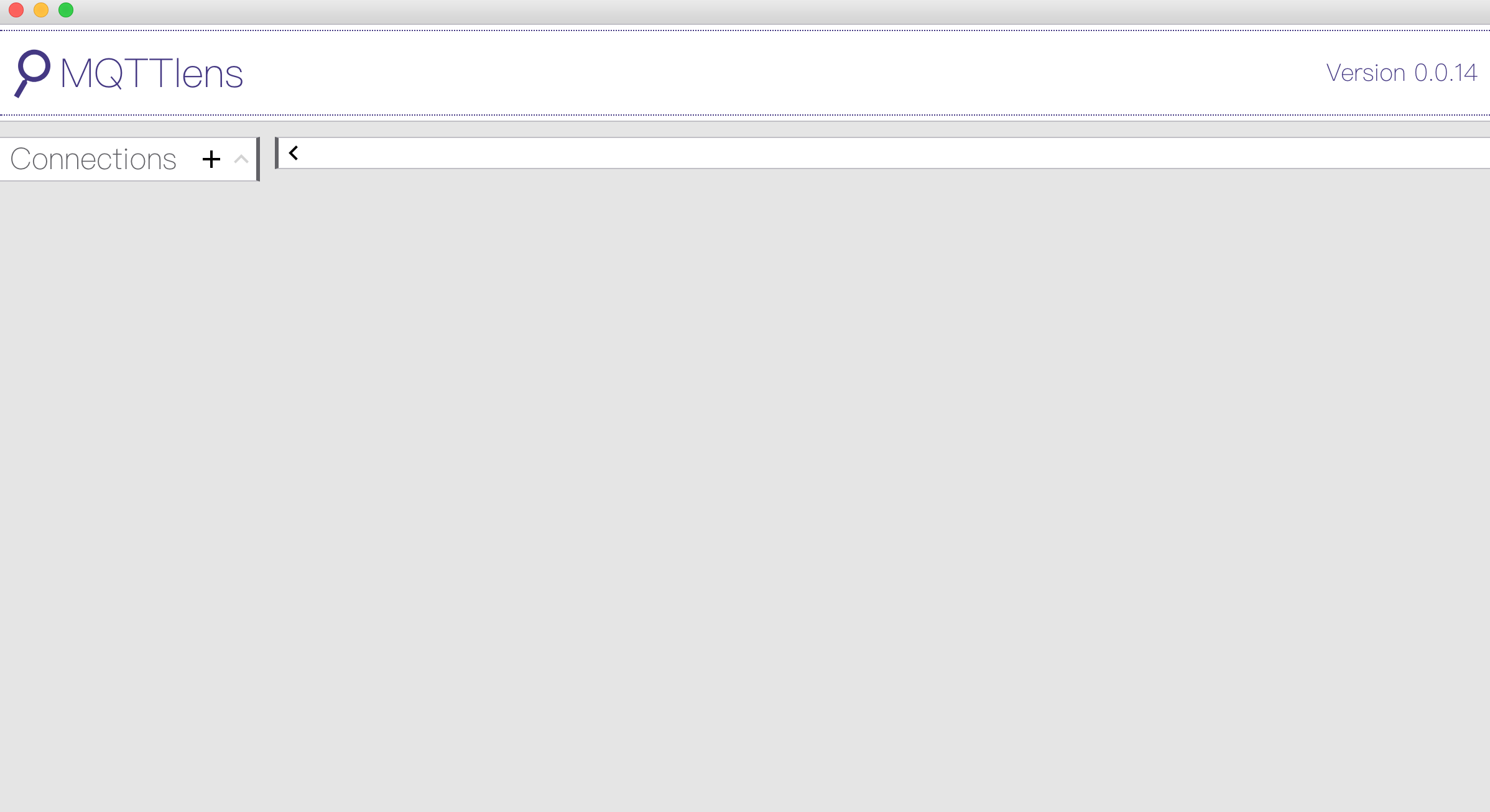
Task: Hide the sidebar using left arrow chevron
Action: (x=294, y=152)
